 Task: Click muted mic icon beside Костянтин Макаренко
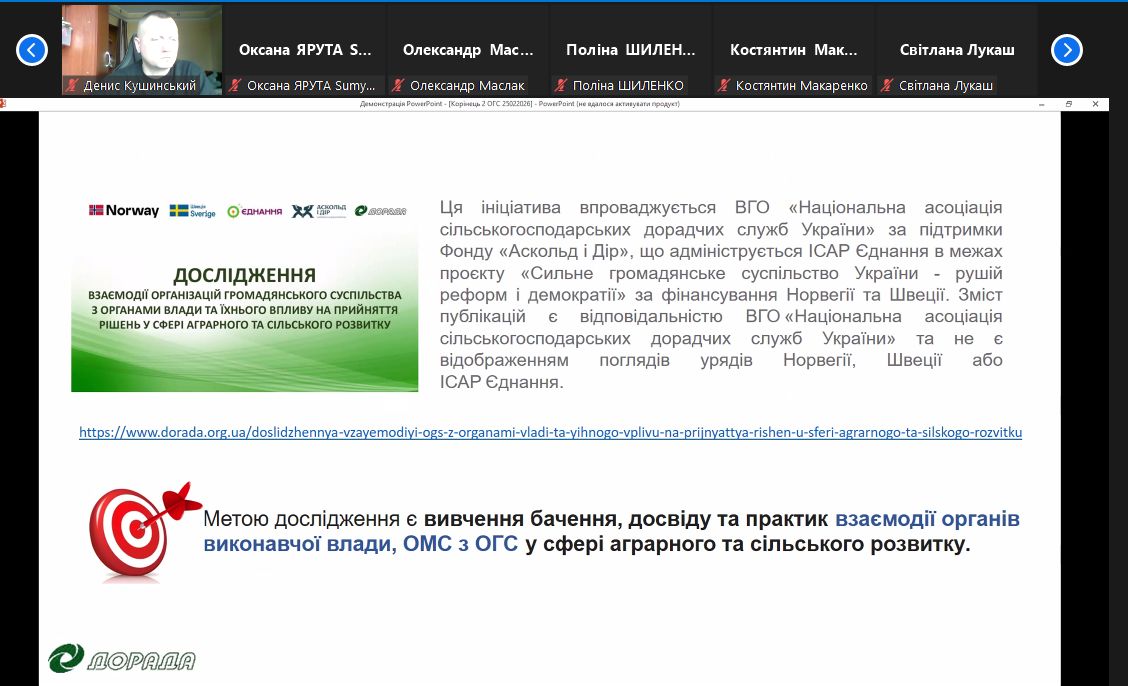(x=725, y=86)
